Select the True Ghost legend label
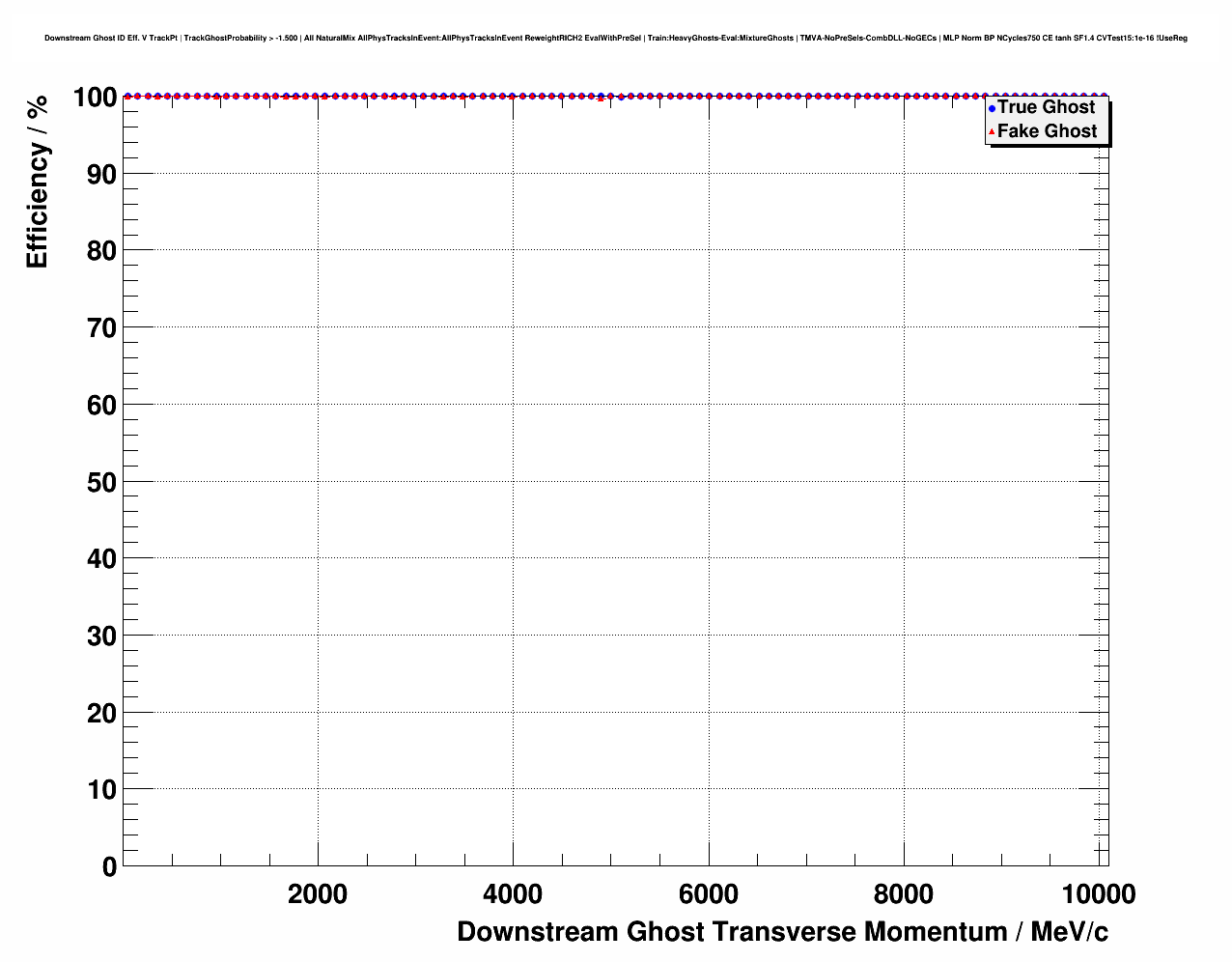Viewport: 1232px width, 962px height. [1046, 107]
